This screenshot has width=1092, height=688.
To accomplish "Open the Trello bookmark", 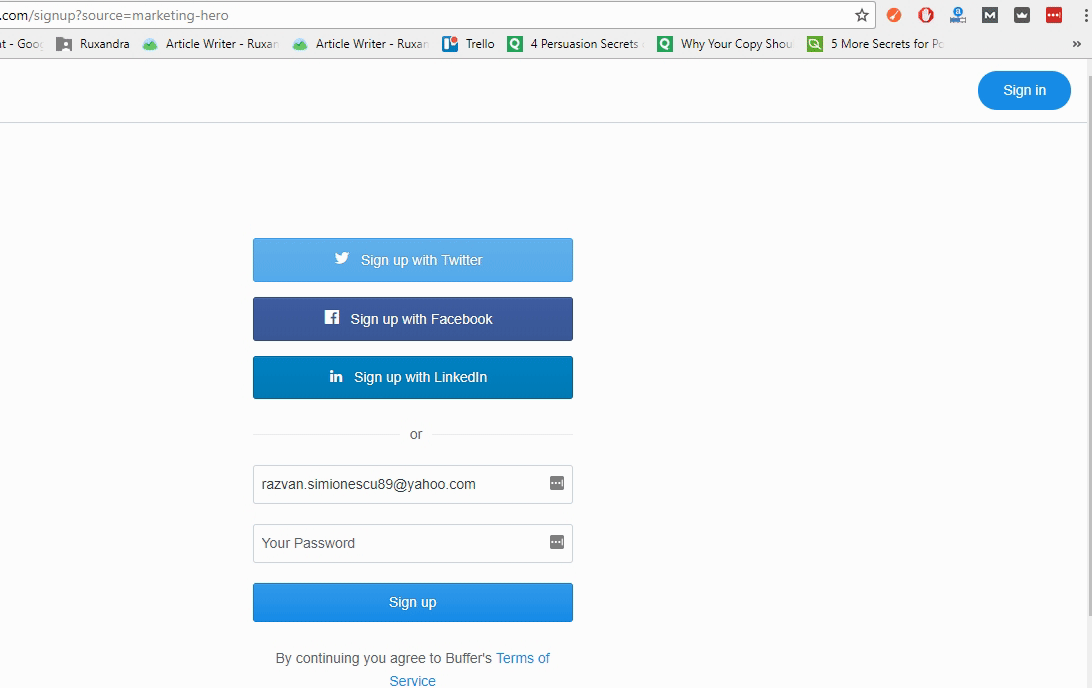I will pyautogui.click(x=469, y=44).
